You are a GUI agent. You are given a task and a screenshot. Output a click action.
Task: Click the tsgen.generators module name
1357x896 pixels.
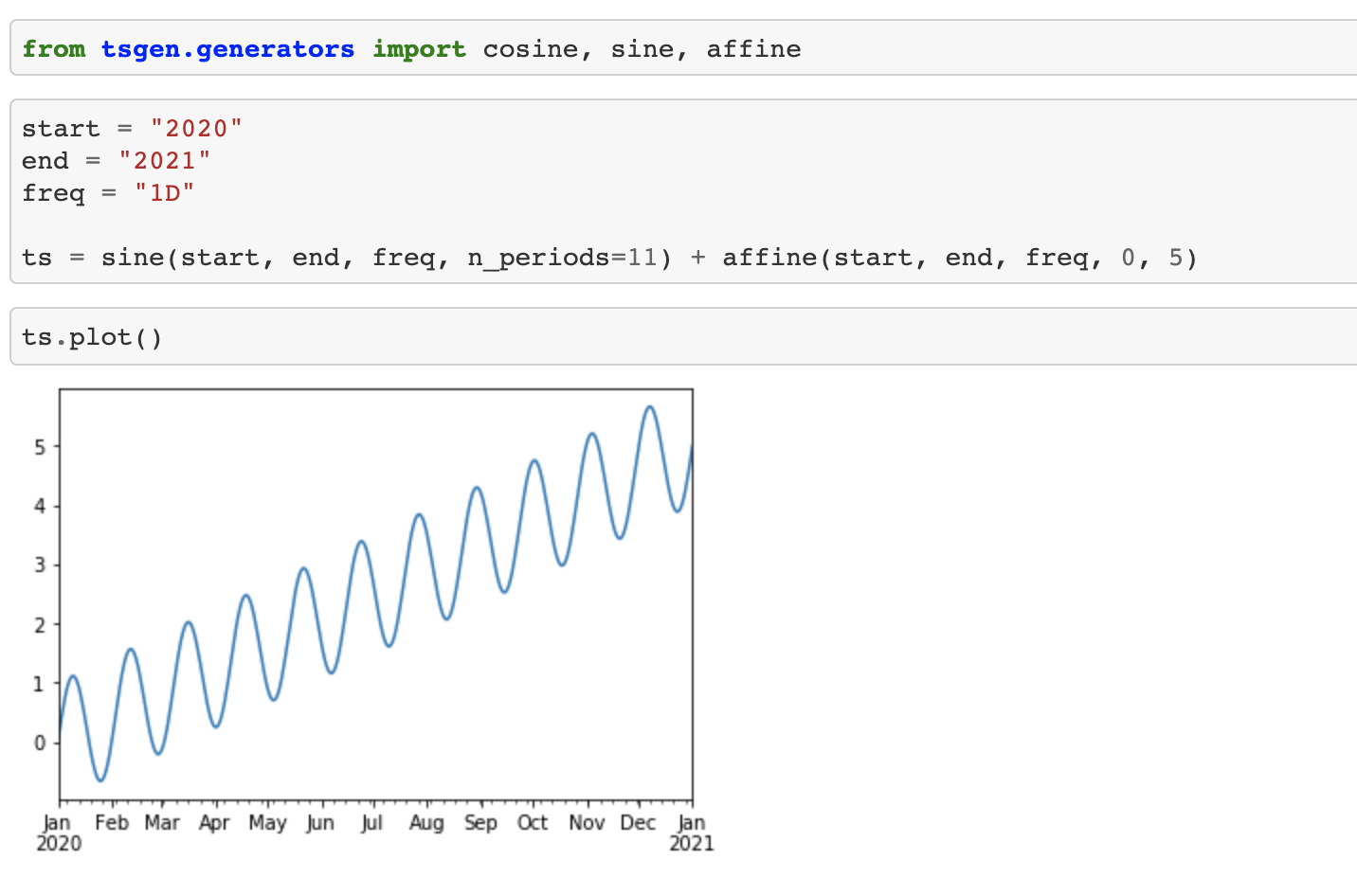227,49
